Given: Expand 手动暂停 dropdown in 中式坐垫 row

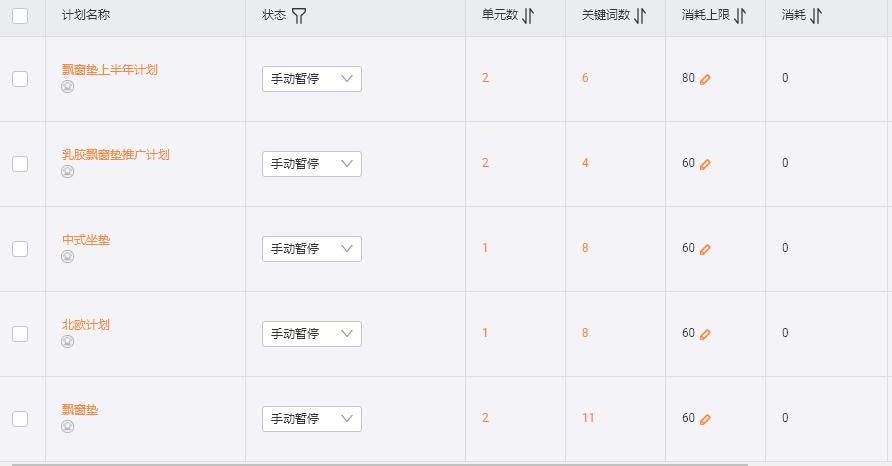Looking at the screenshot, I should (x=312, y=249).
